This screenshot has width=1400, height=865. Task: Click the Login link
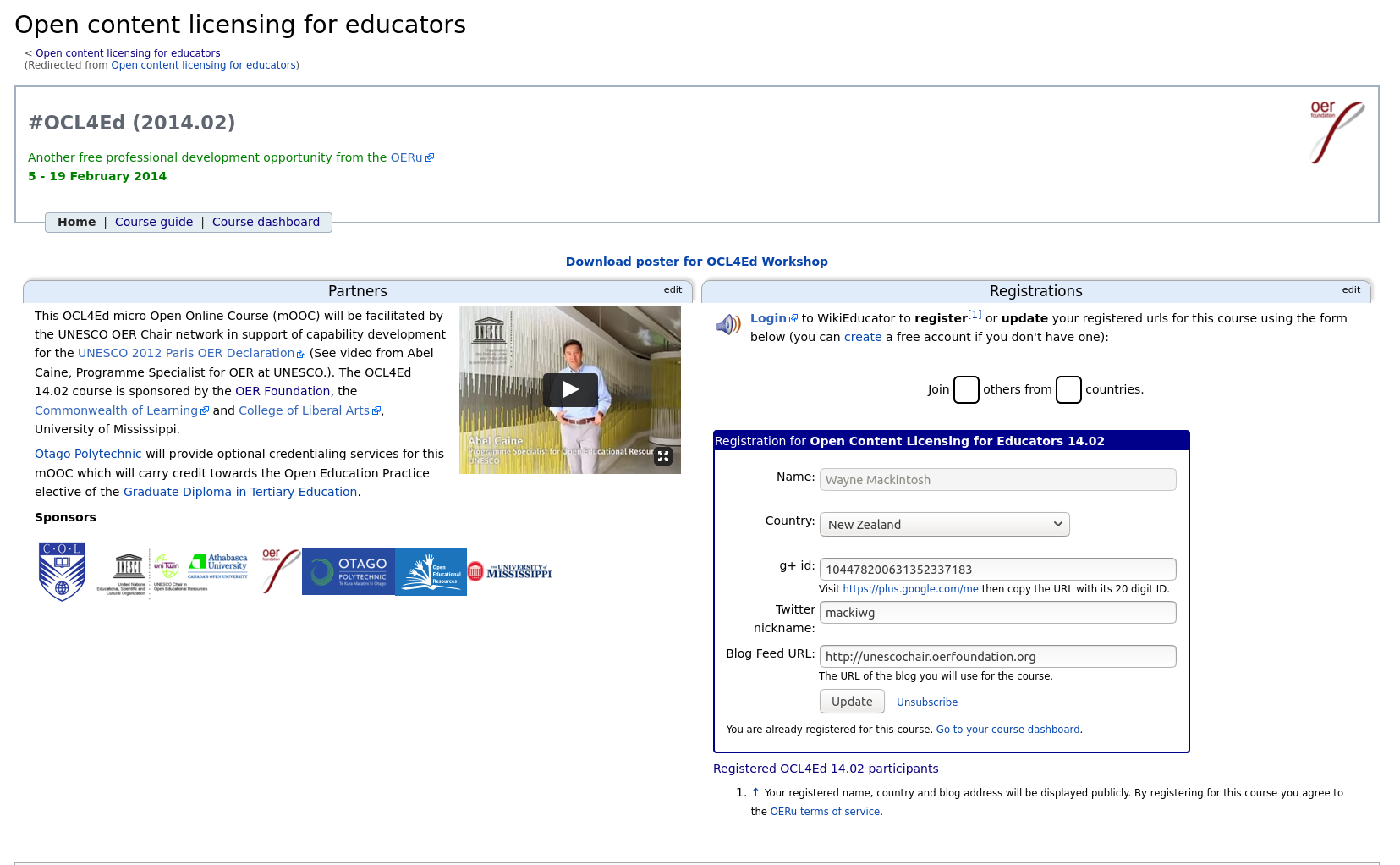(x=768, y=318)
